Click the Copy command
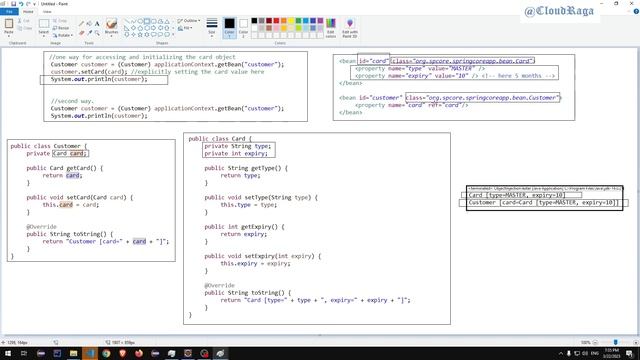The height and width of the screenshot is (360, 640). (x=24, y=28)
